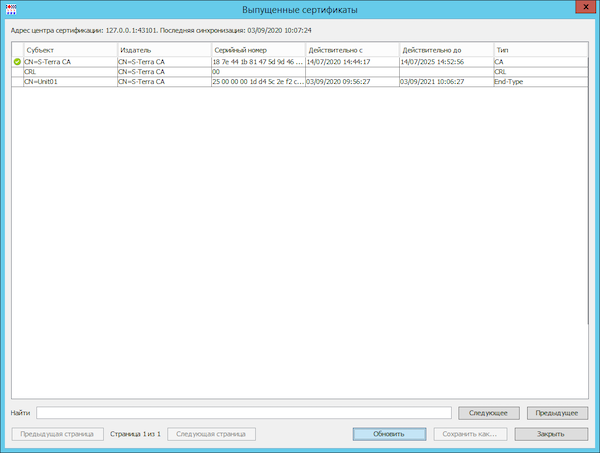
Task: Click issuer cell in CN=Unit01 row
Action: pos(164,81)
